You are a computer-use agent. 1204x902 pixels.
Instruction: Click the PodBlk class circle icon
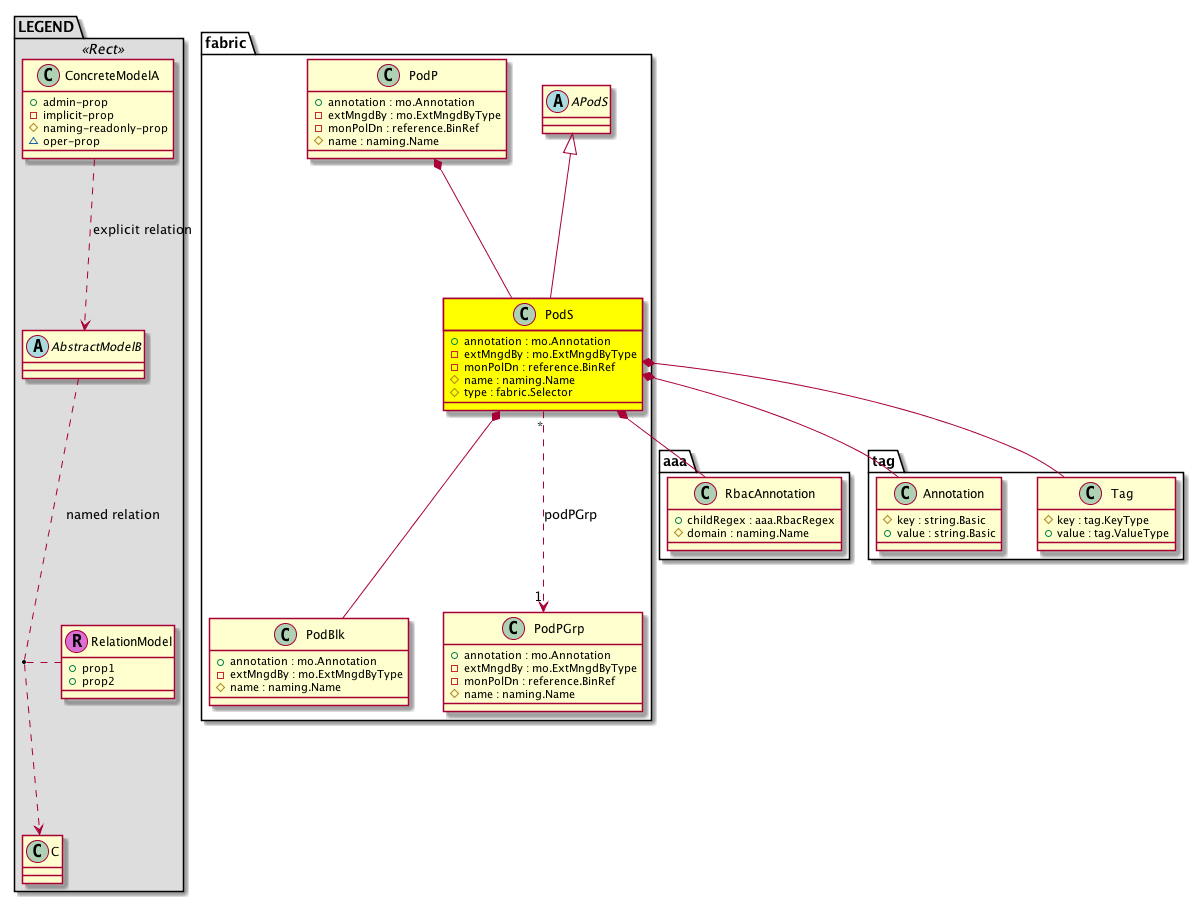click(287, 635)
